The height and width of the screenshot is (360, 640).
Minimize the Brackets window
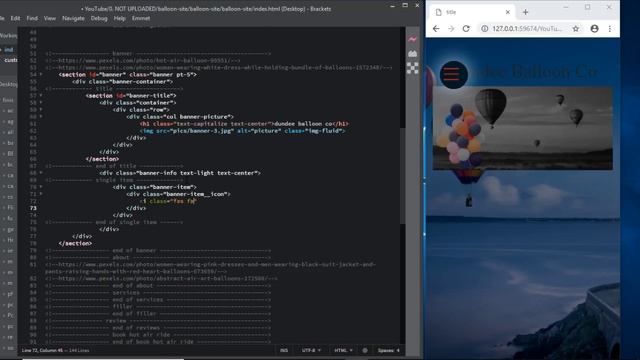point(392,6)
